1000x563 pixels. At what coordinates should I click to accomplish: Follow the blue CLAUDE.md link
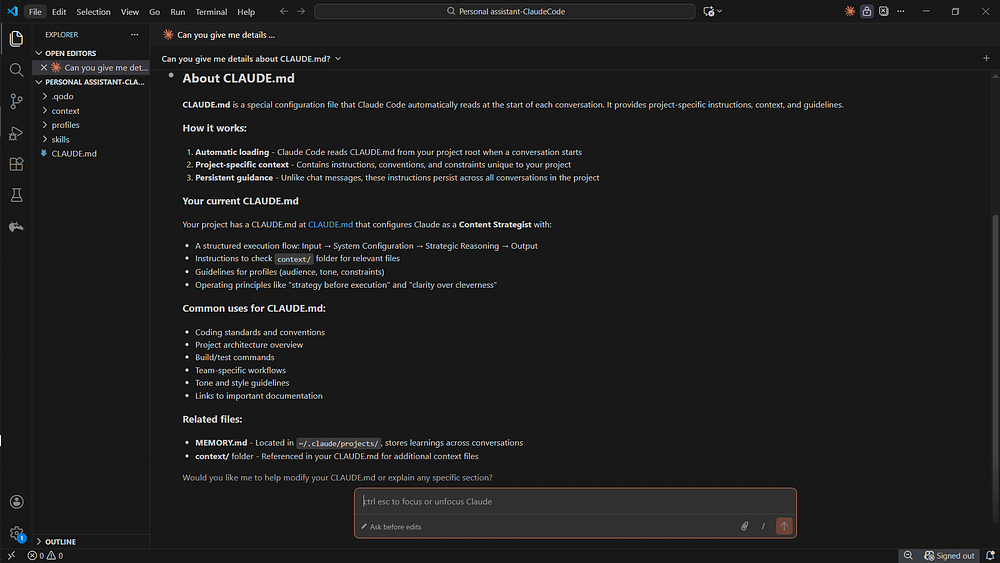coord(330,224)
